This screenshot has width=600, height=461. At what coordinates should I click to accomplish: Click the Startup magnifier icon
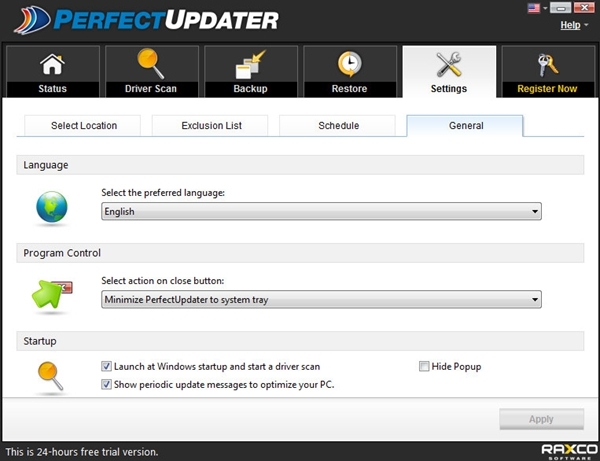click(51, 376)
